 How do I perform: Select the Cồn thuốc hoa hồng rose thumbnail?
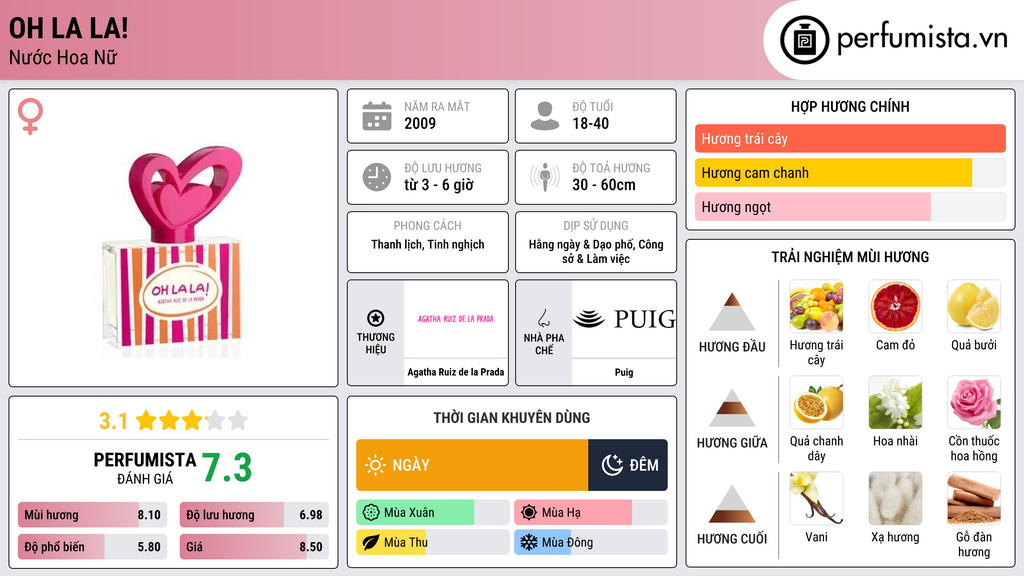pyautogui.click(x=974, y=402)
